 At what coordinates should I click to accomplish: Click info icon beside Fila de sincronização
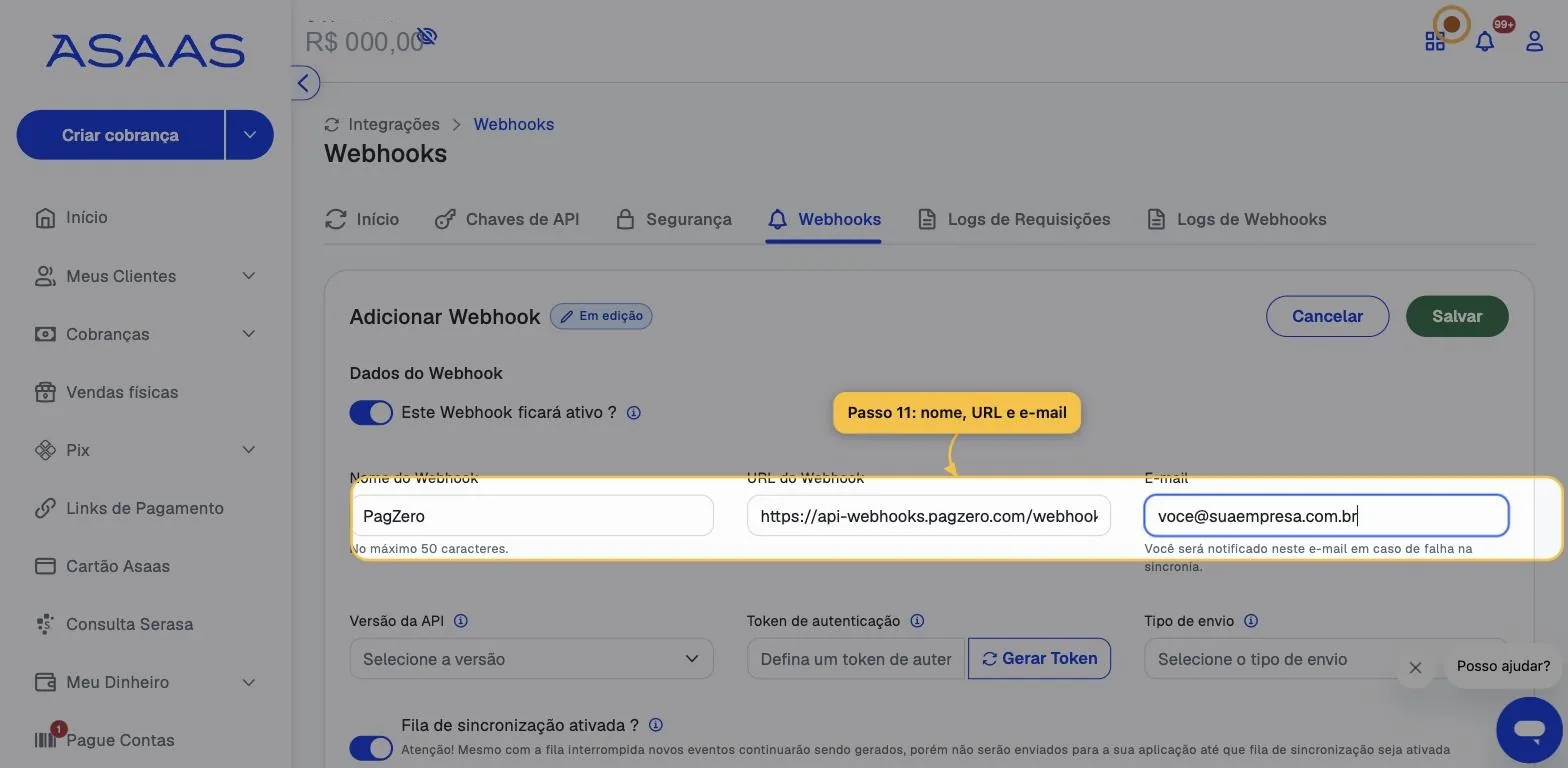656,725
